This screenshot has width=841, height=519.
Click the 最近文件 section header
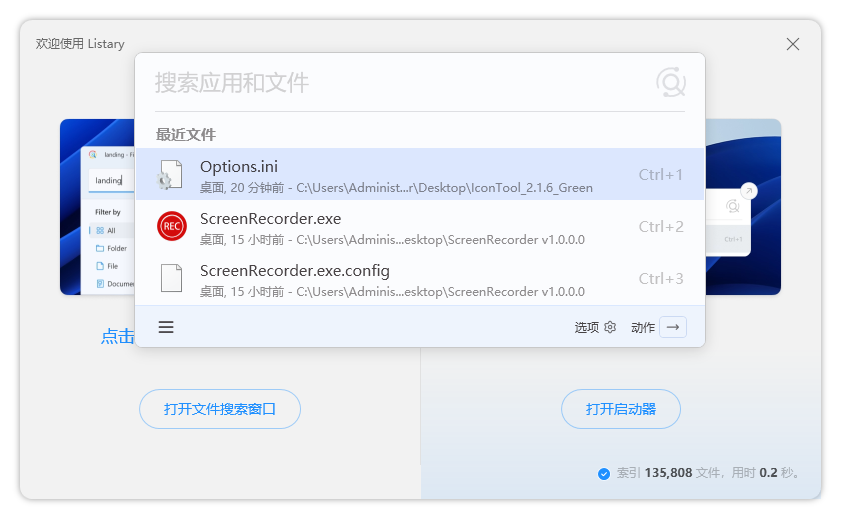[x=186, y=135]
